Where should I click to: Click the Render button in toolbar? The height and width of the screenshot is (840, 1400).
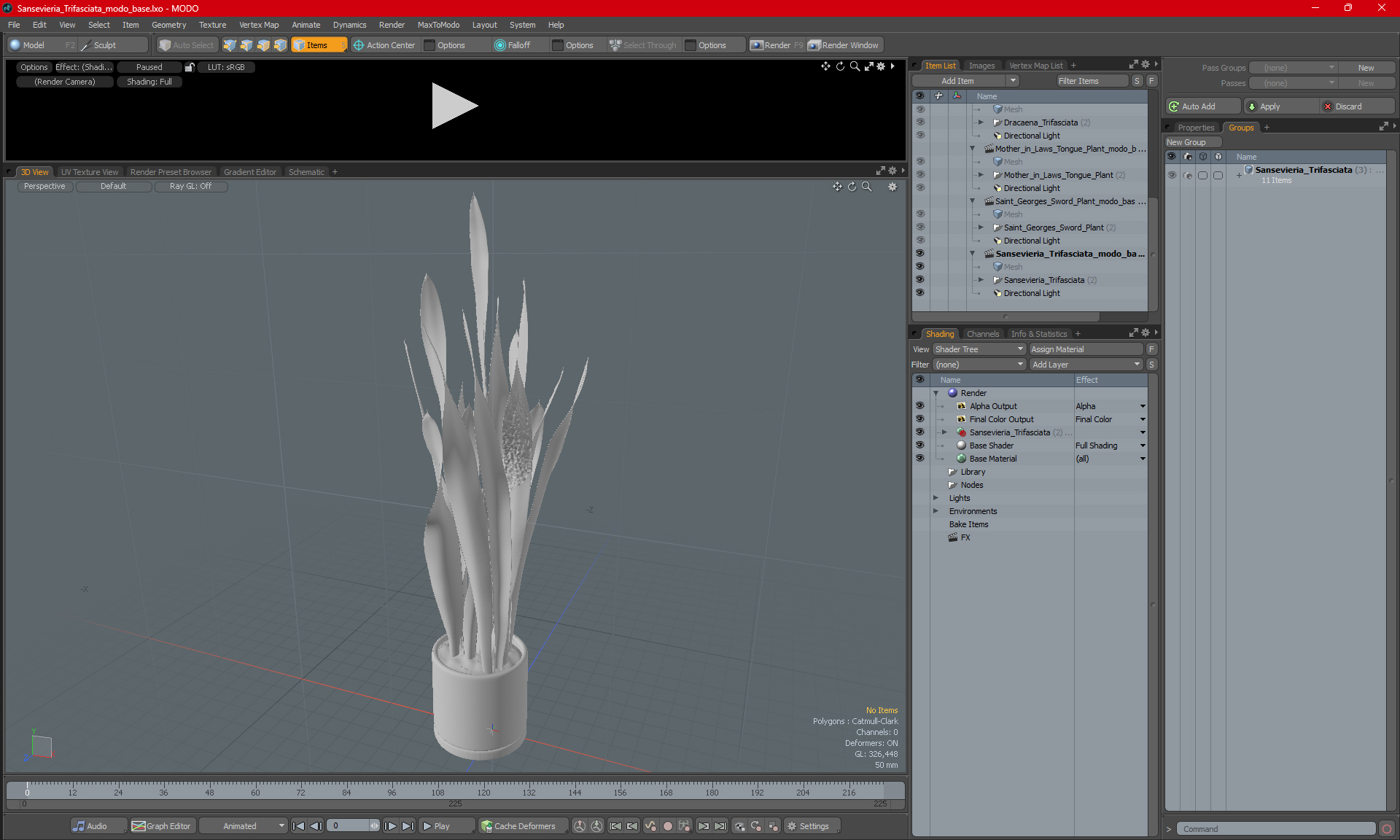[780, 44]
